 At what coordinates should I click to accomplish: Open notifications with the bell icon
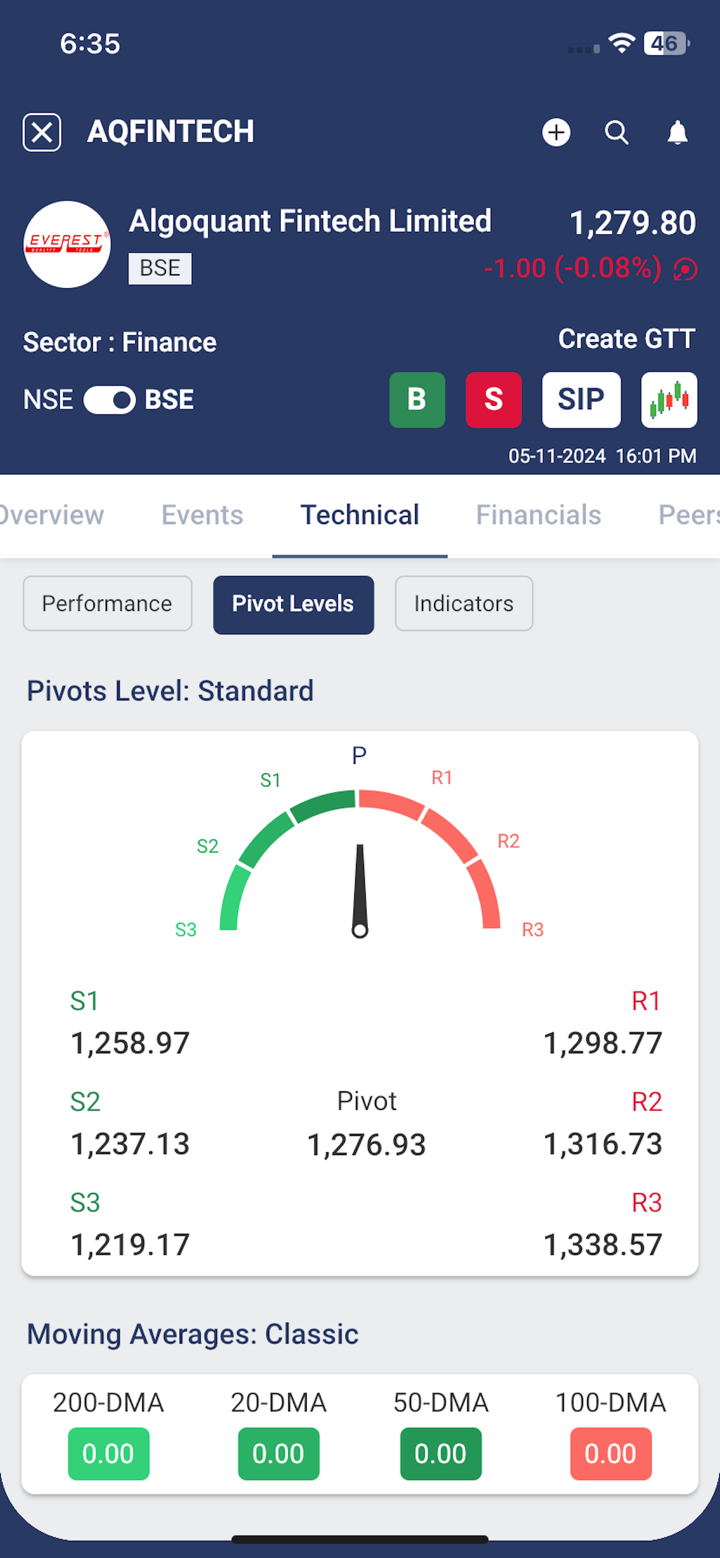pos(677,132)
